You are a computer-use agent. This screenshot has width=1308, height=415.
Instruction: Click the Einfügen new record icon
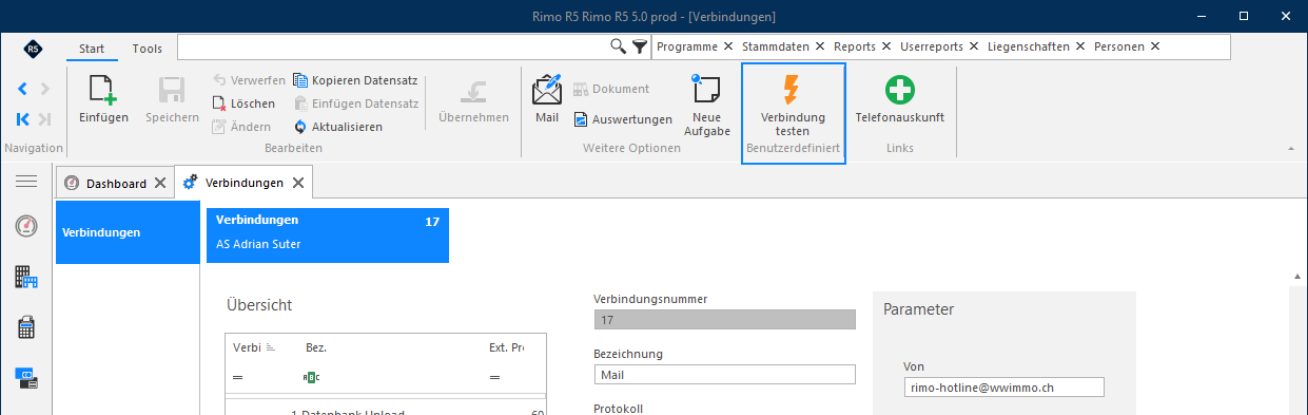pyautogui.click(x=104, y=91)
